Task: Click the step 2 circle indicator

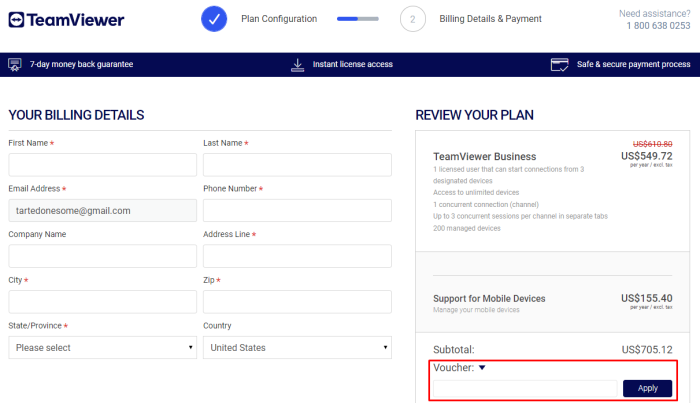Action: 412,19
